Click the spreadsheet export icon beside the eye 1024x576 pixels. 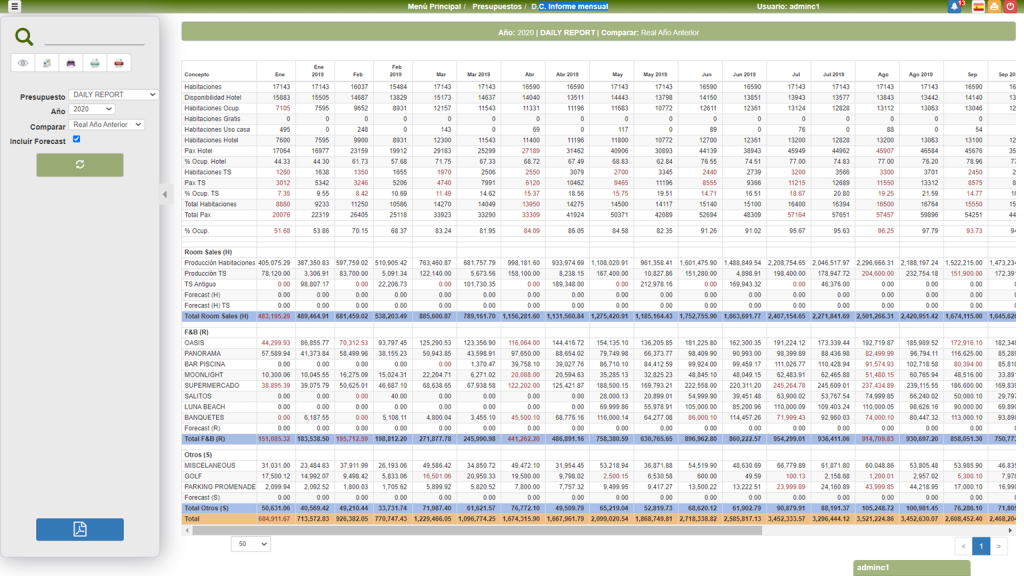(x=47, y=63)
